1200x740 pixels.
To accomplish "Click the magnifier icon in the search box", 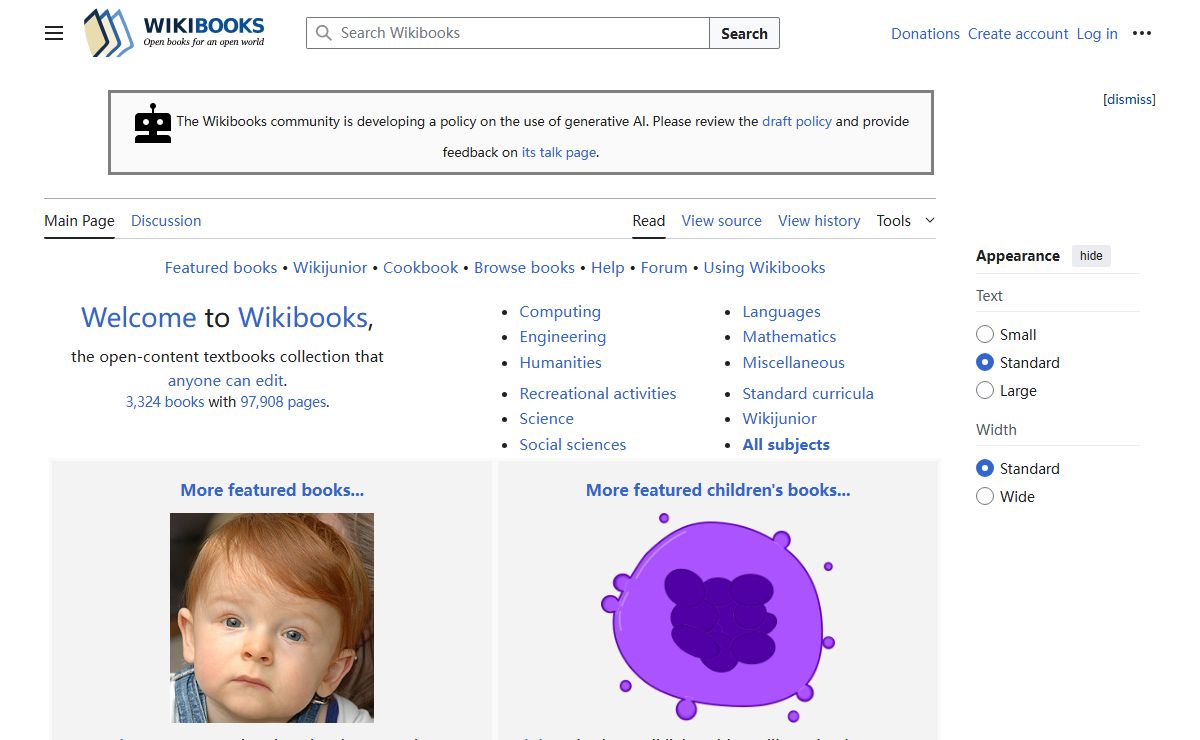I will (324, 33).
